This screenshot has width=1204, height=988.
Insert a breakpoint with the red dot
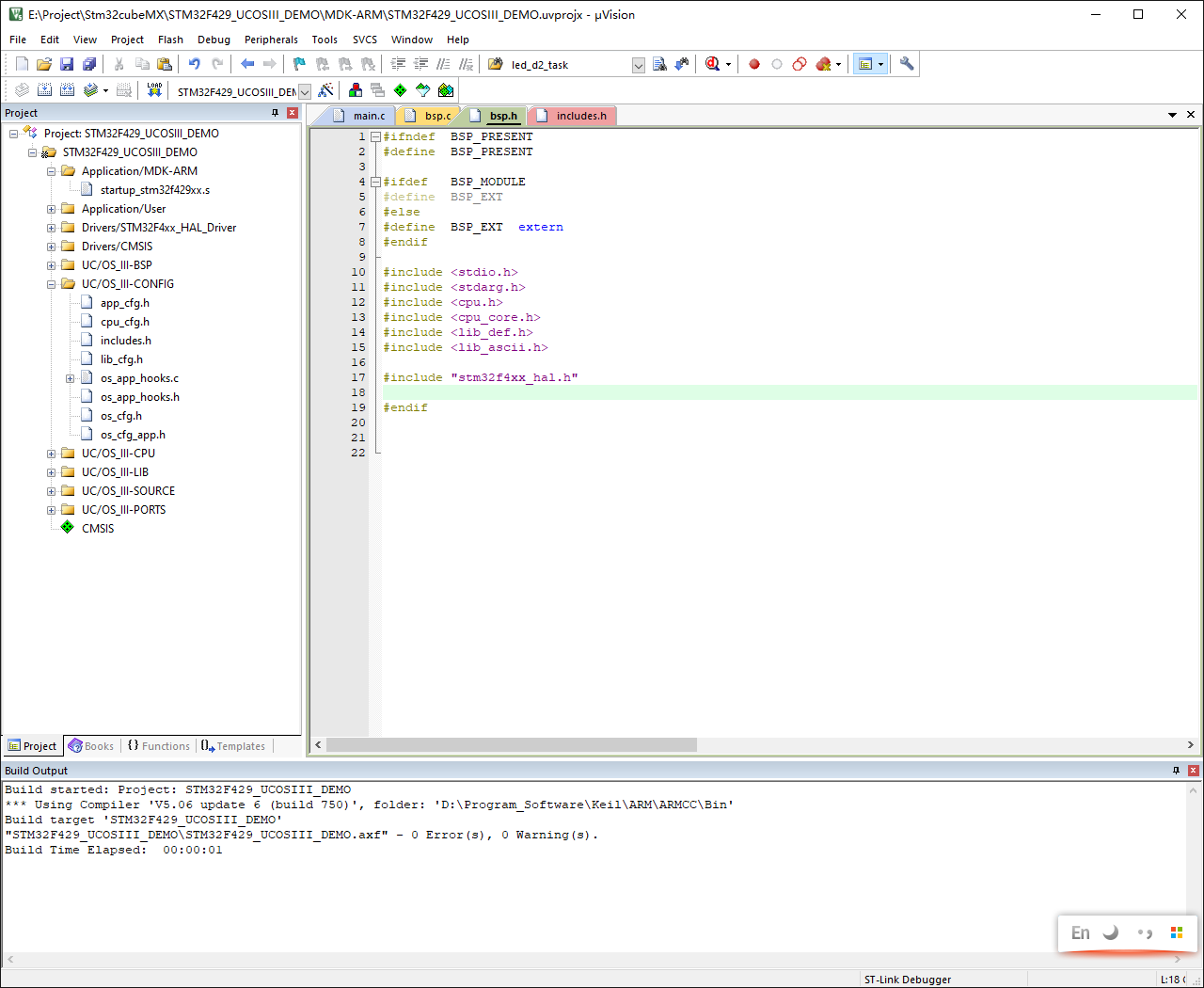(754, 64)
